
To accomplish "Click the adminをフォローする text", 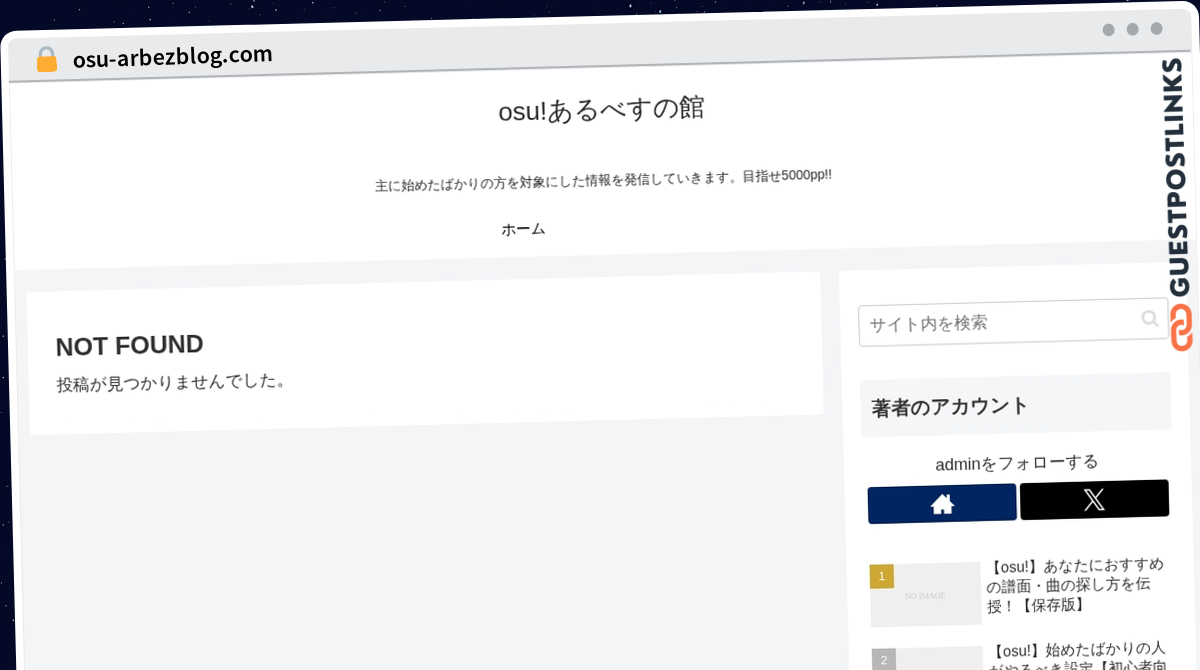I will (x=1017, y=463).
